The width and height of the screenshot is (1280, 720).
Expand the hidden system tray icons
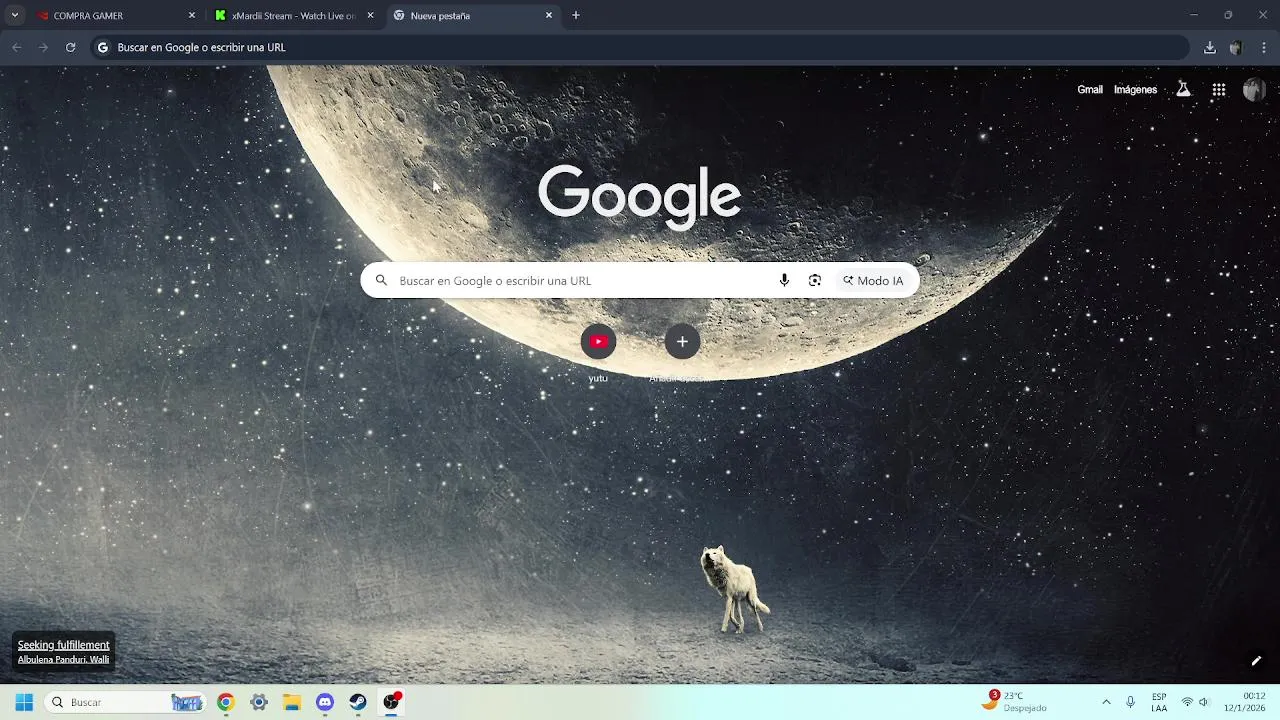[x=1106, y=702]
